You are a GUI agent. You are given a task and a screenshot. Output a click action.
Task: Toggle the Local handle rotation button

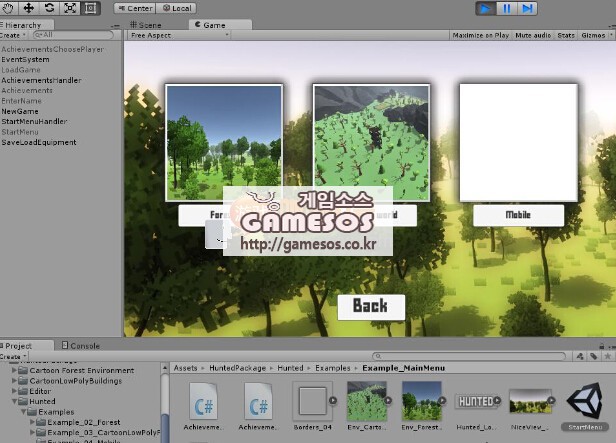coord(176,8)
